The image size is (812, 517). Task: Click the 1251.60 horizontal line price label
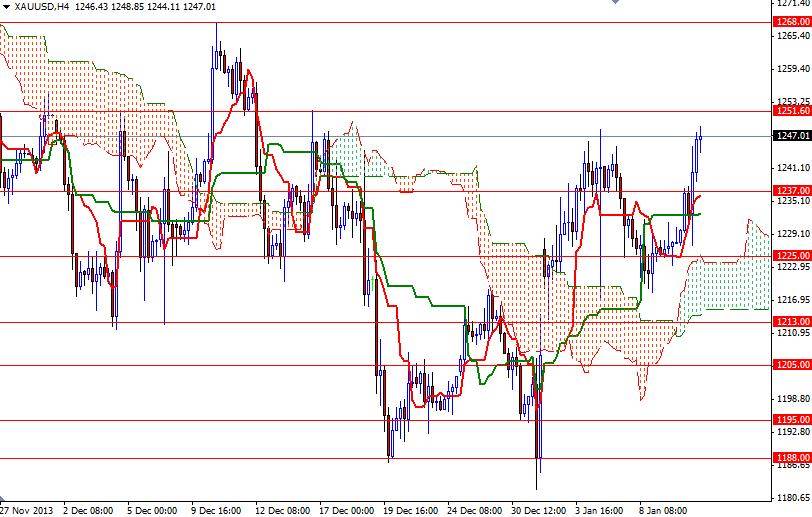coord(792,111)
